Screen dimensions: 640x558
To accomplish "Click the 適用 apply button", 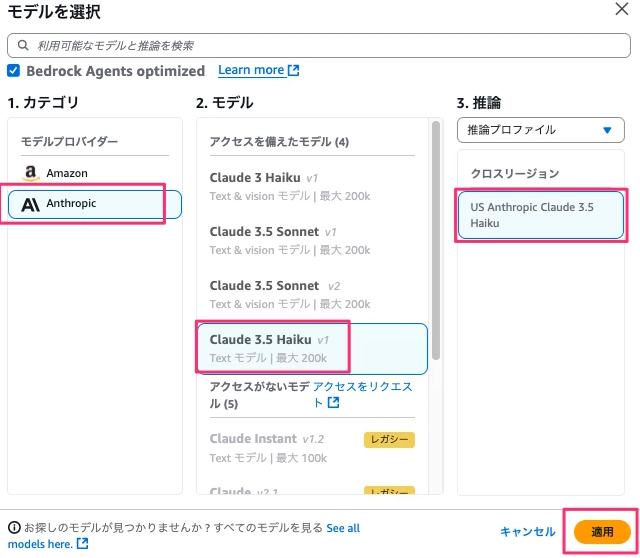I will coord(602,531).
